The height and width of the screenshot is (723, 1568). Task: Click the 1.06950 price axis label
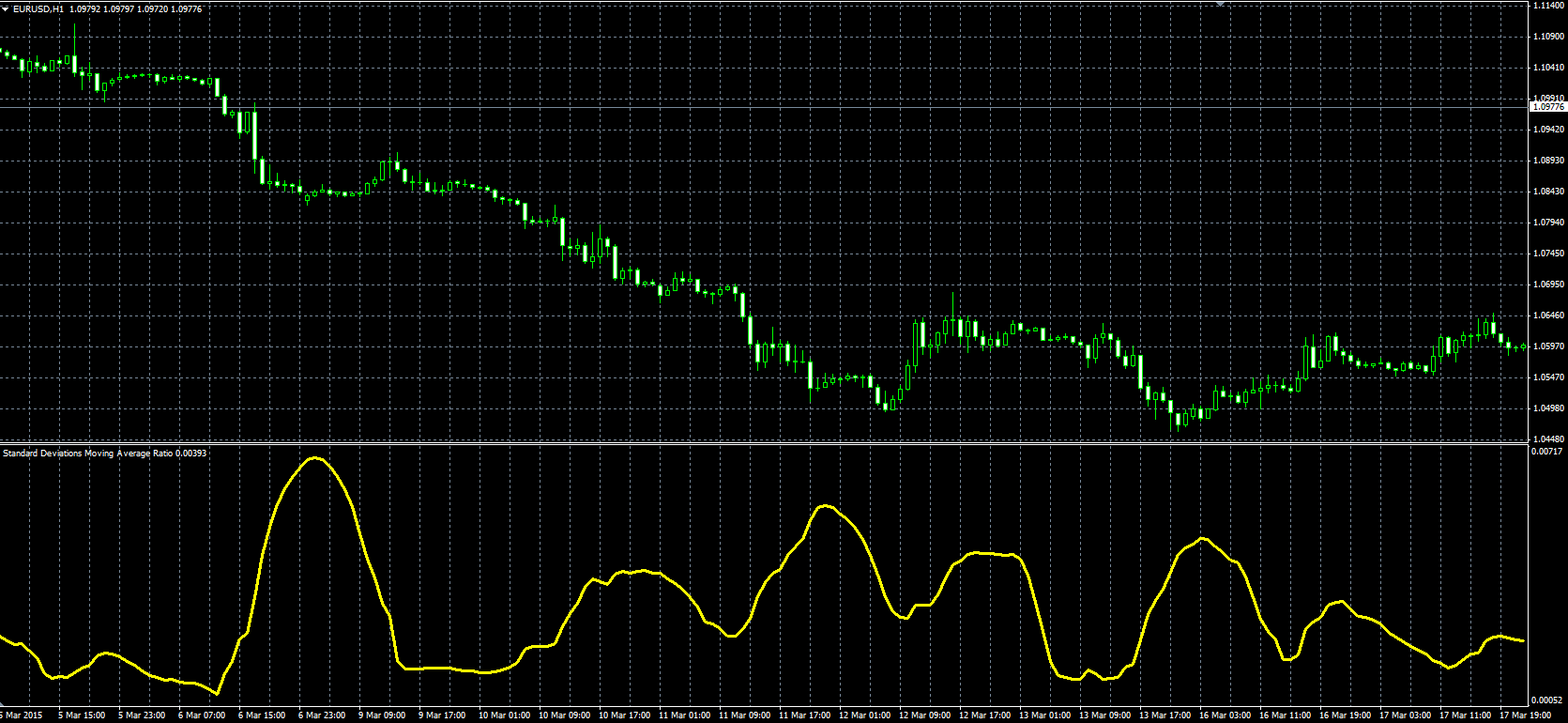(1547, 285)
